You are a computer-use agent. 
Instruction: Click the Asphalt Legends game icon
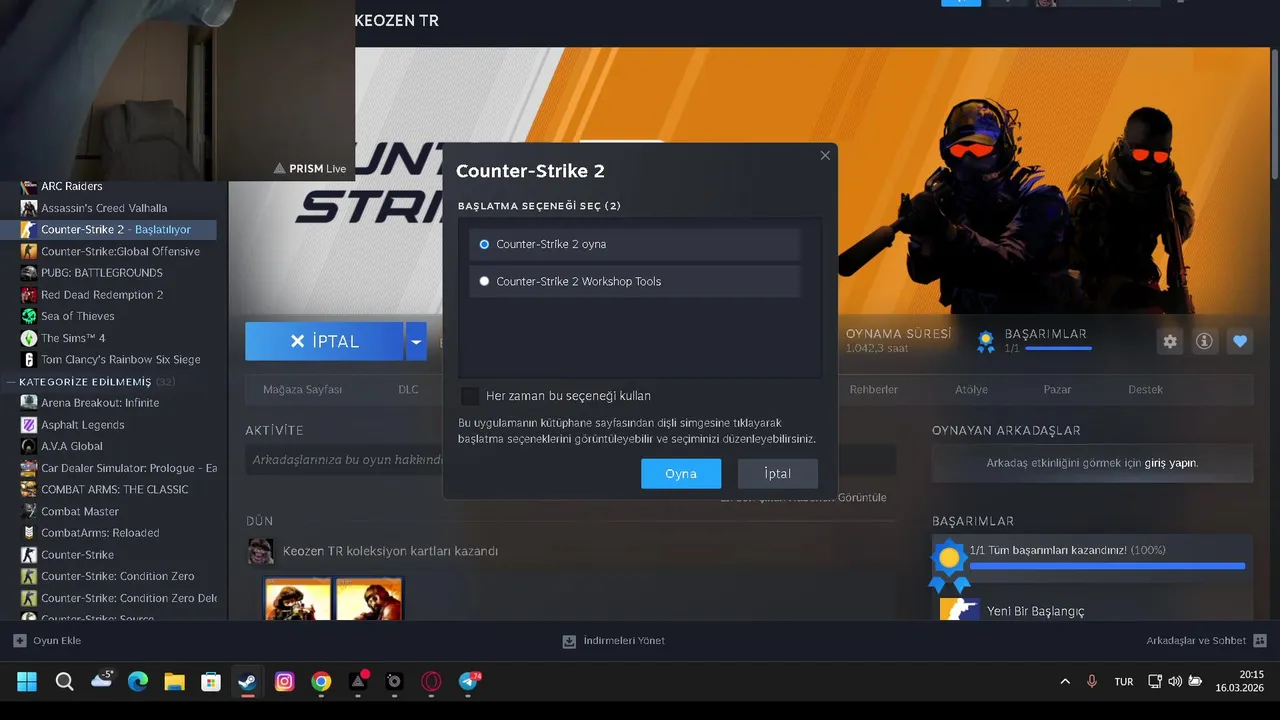click(29, 425)
